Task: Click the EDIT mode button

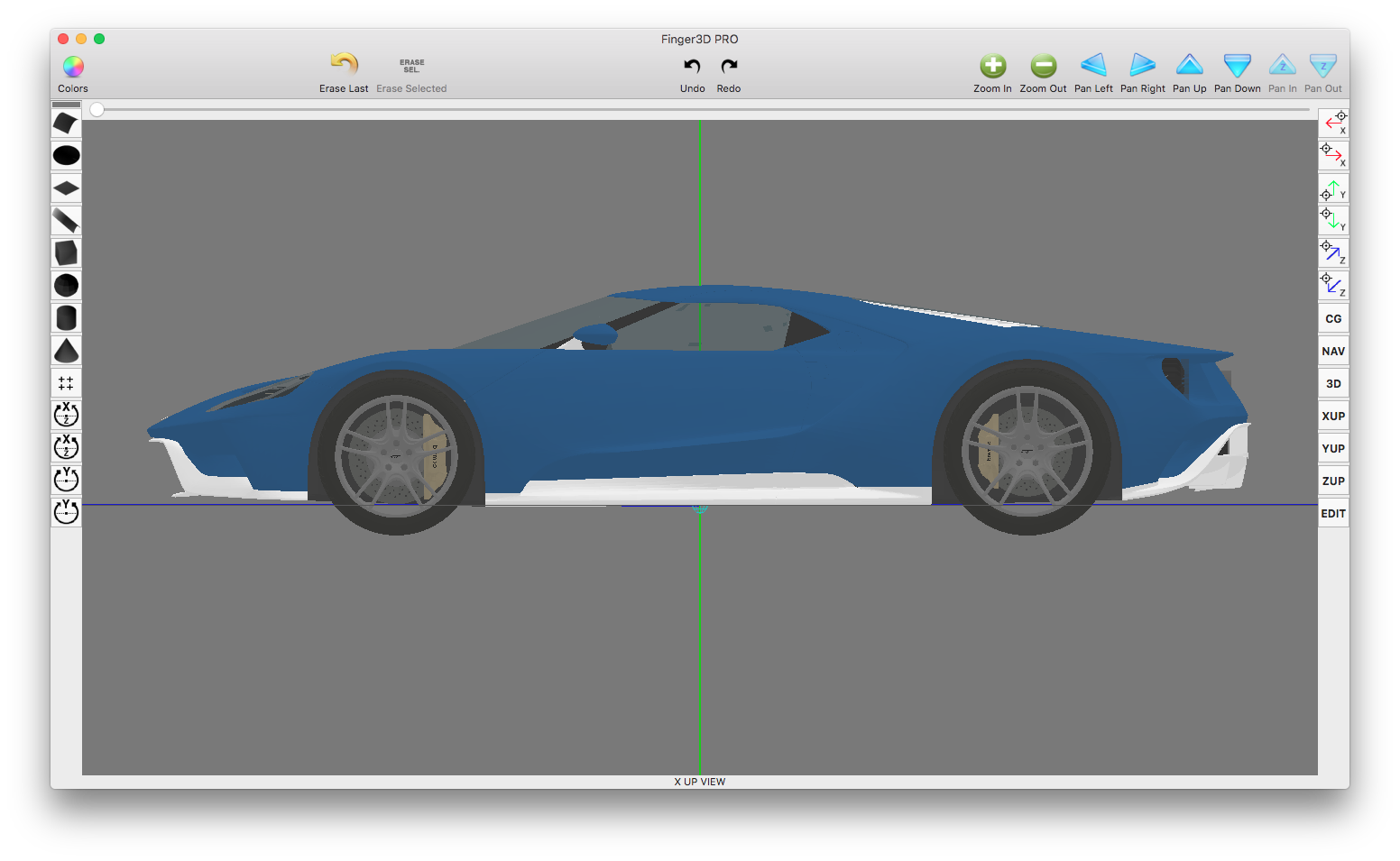Action: [x=1333, y=513]
